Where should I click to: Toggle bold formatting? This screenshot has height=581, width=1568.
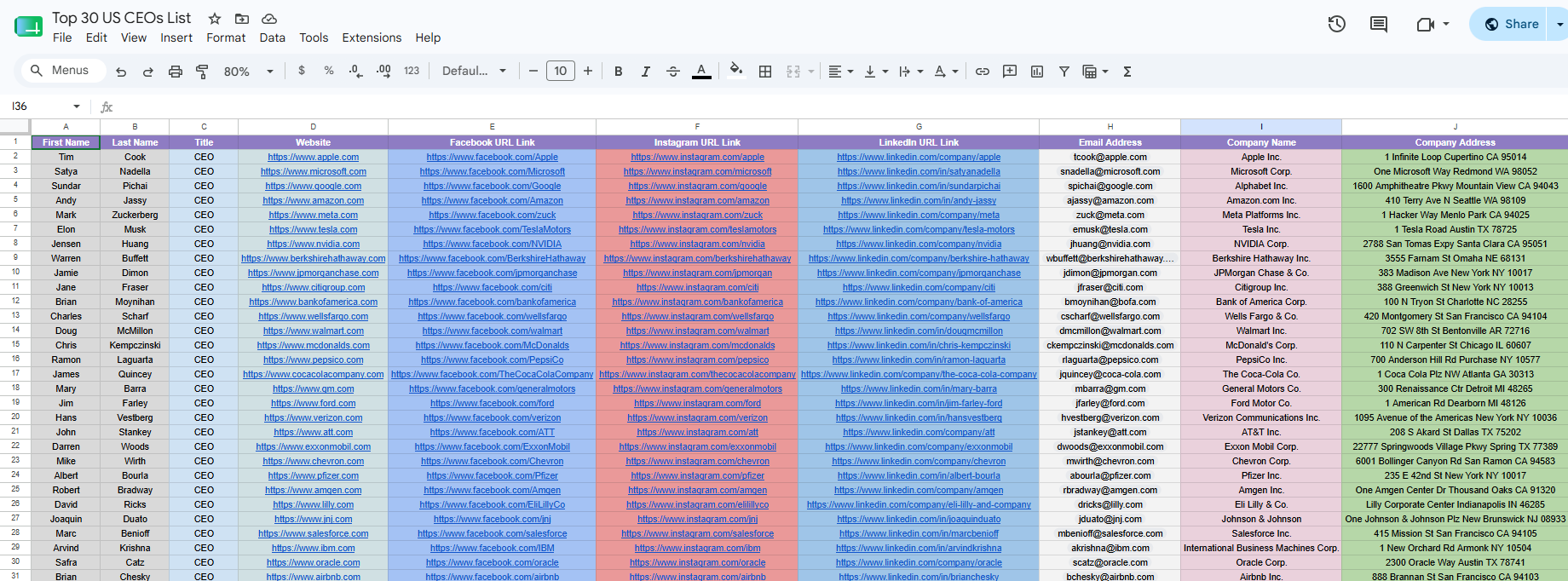pos(619,72)
